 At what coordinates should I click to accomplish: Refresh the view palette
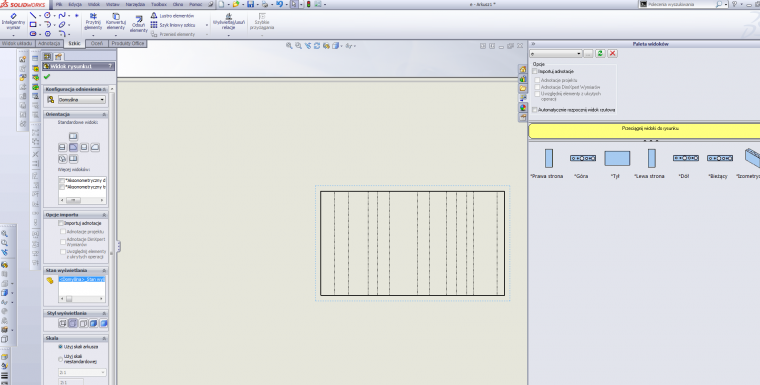pos(600,53)
